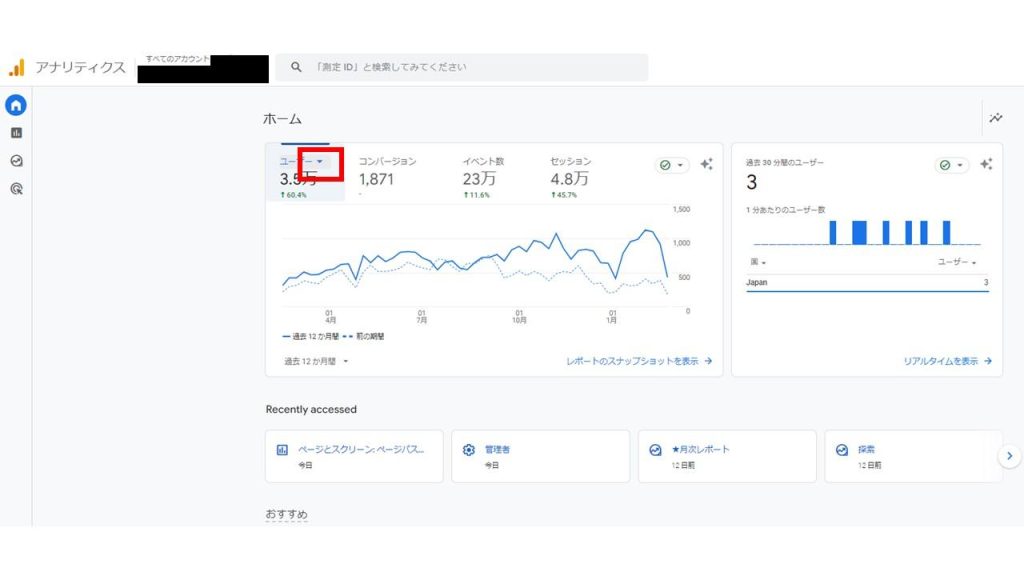Click the 60.4% change on ユーザー
Viewport: 1024px width, 576px height.
click(293, 195)
